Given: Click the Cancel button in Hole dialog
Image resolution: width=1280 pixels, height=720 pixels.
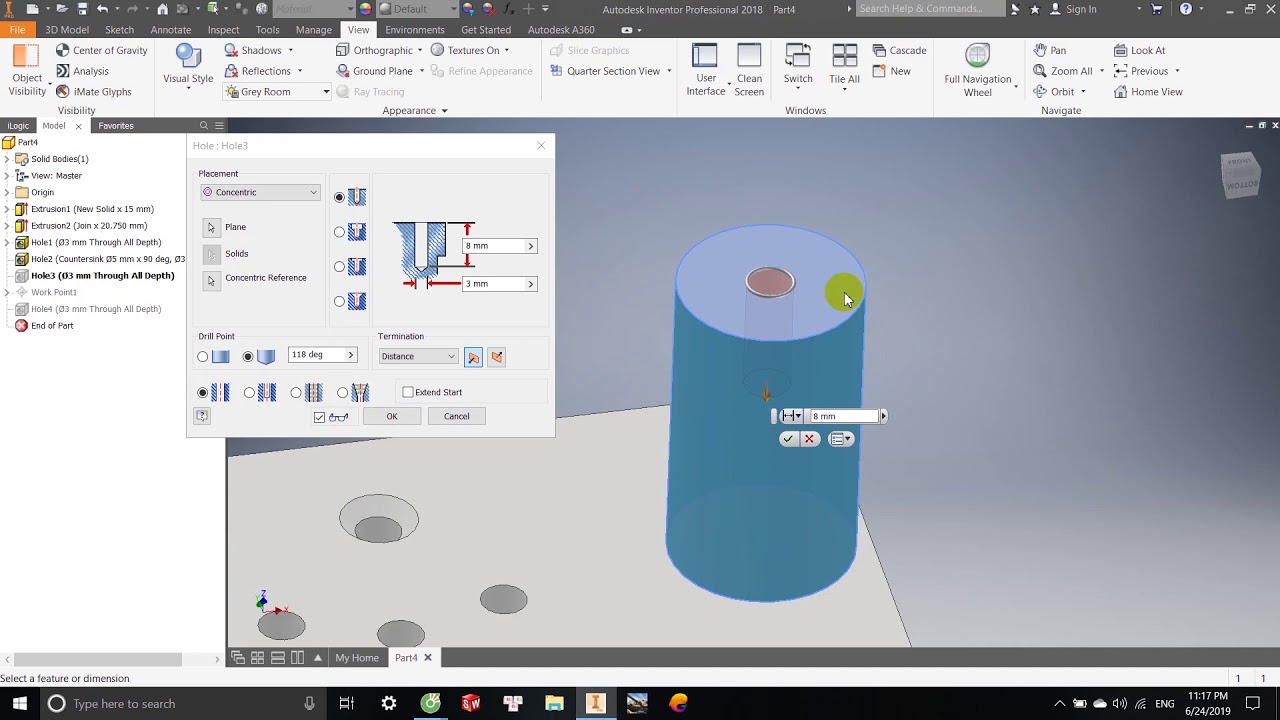Looking at the screenshot, I should point(456,417).
